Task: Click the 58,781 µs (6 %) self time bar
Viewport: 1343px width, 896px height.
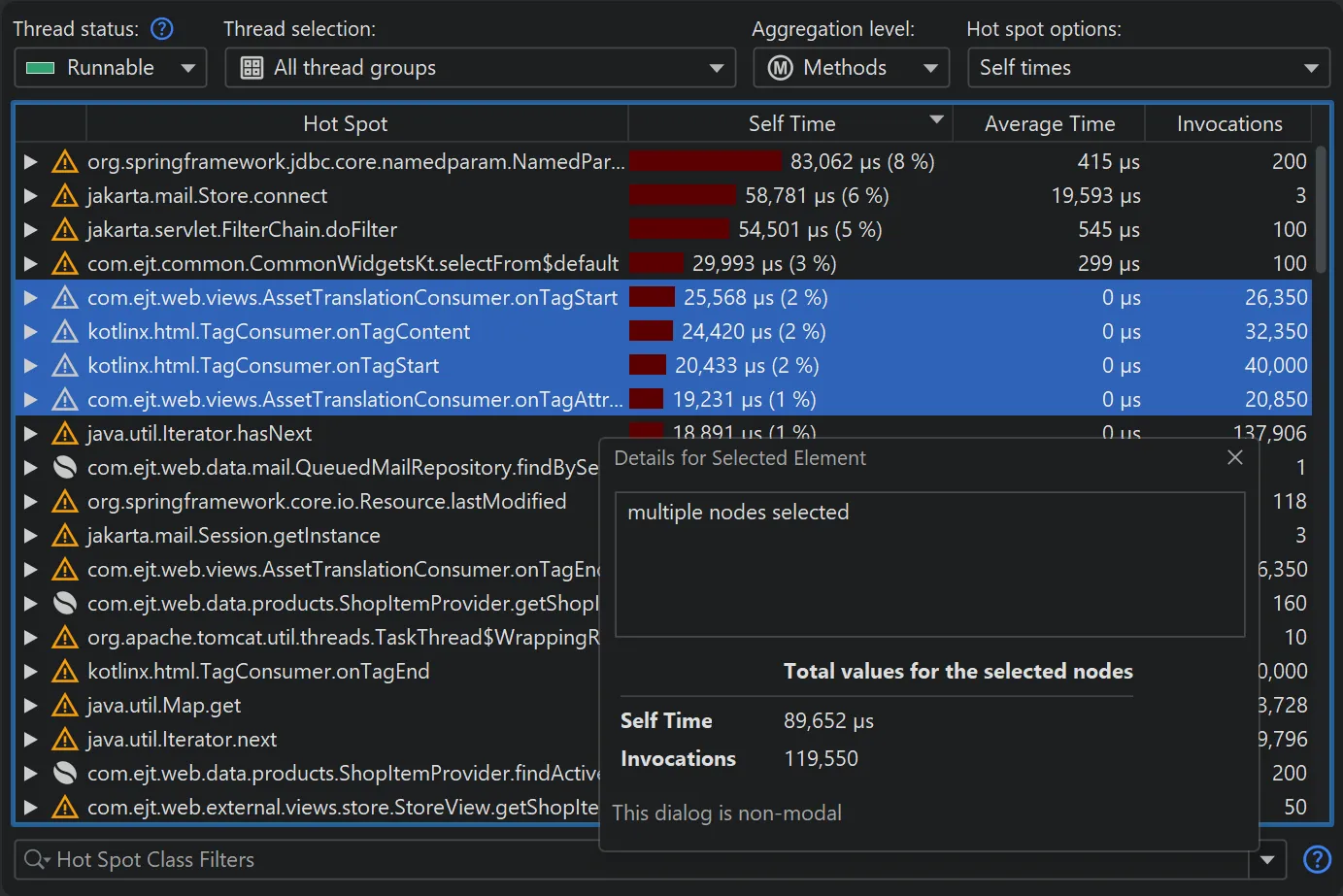Action: (x=683, y=195)
